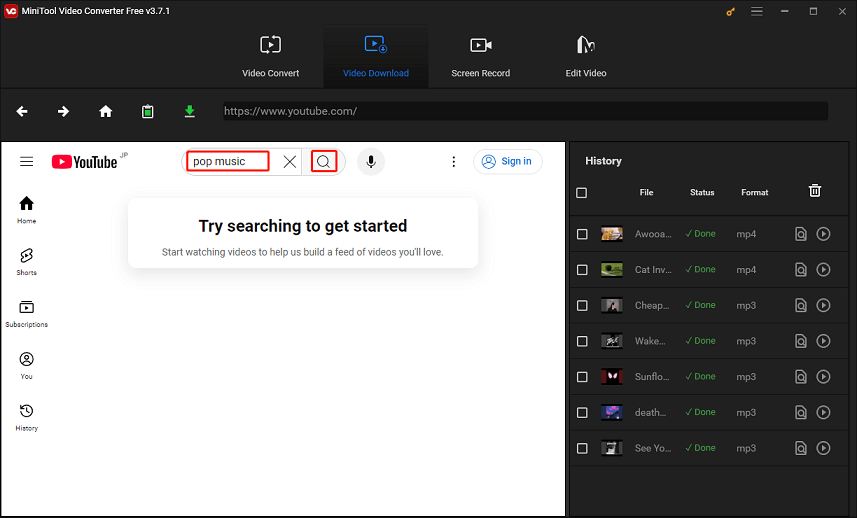Click the Sign in button
Screen dimensions: 857x518
tap(508, 161)
